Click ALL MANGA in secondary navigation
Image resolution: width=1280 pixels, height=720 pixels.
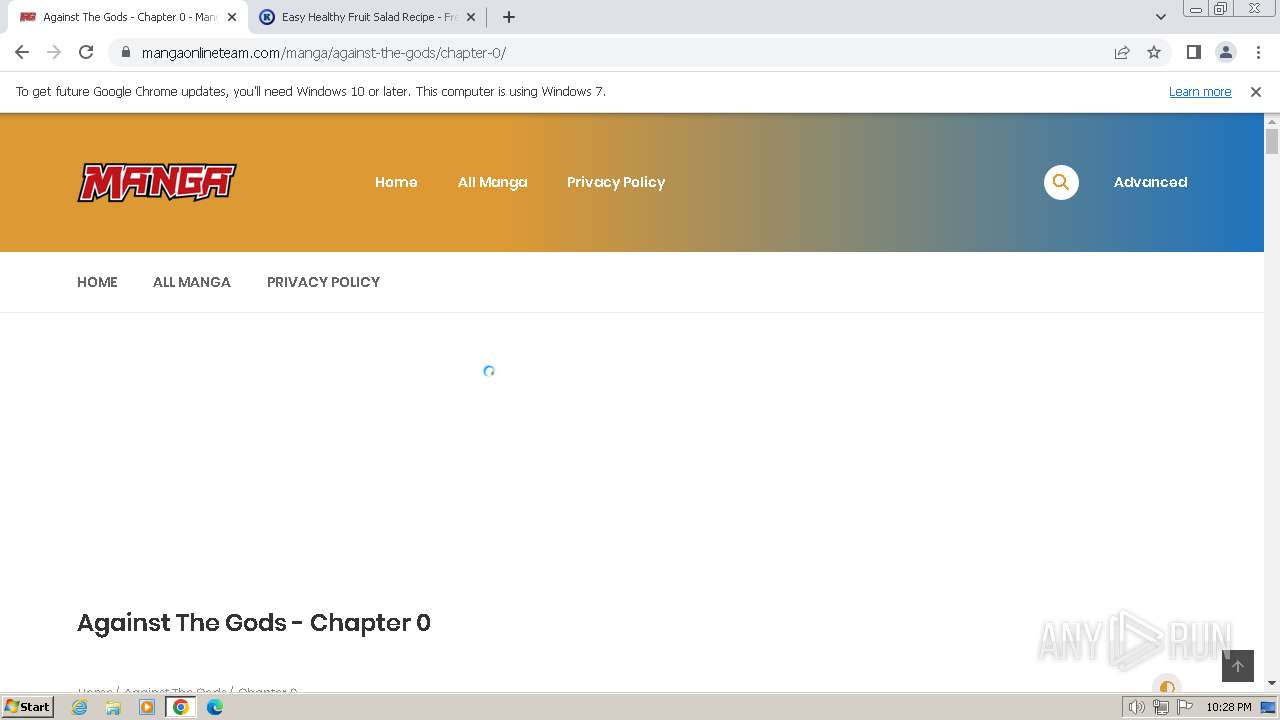click(x=192, y=282)
